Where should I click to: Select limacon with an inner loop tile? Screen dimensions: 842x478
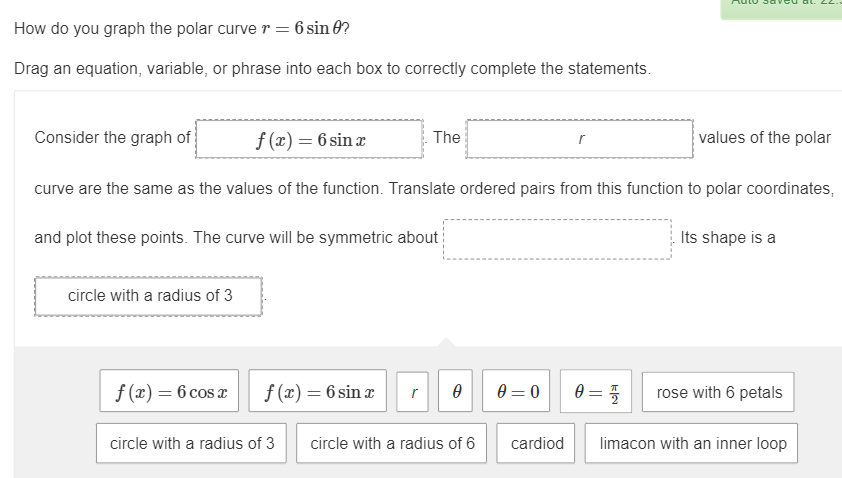(693, 443)
